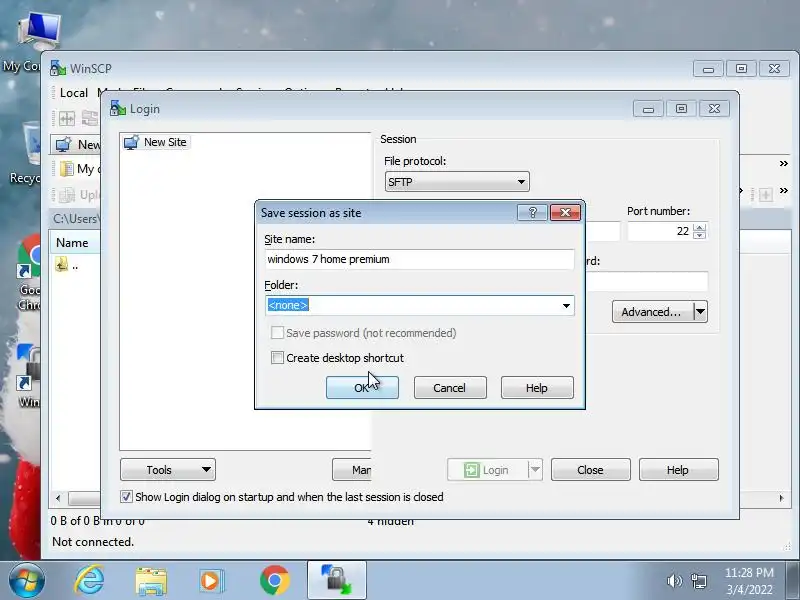Viewport: 800px width, 600px height.
Task: Toggle Save password (not recommended) checkbox
Action: pos(278,333)
